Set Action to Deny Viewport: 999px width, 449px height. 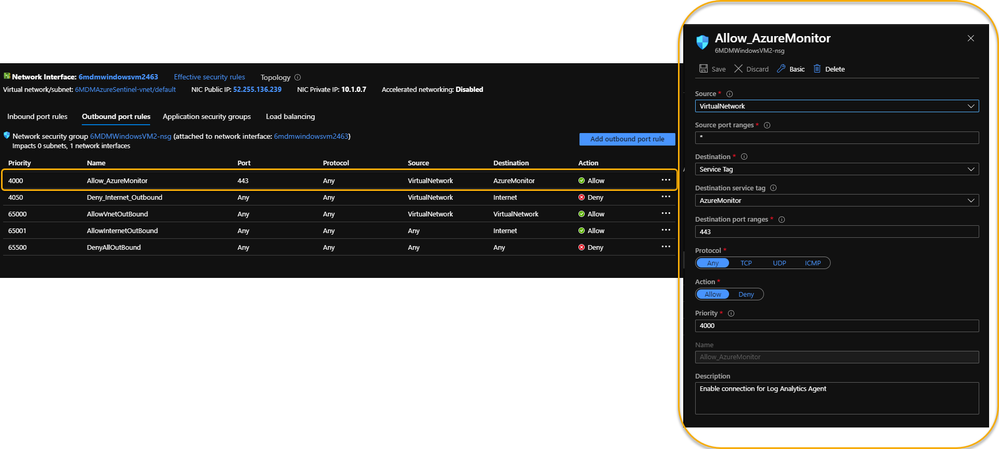(x=745, y=294)
